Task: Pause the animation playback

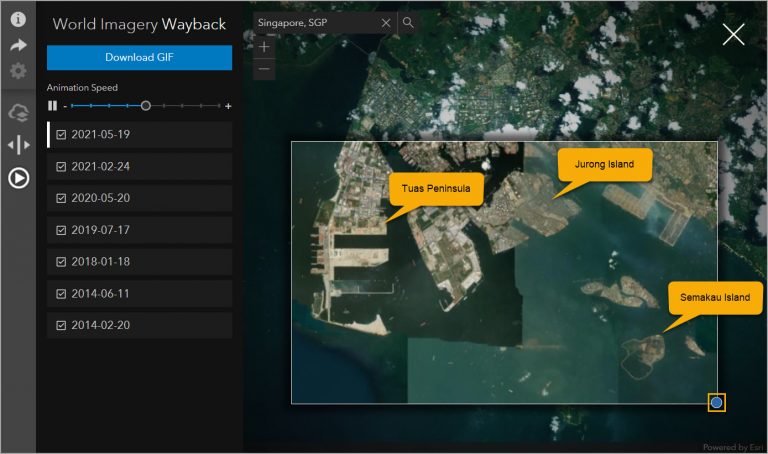Action: tap(52, 106)
